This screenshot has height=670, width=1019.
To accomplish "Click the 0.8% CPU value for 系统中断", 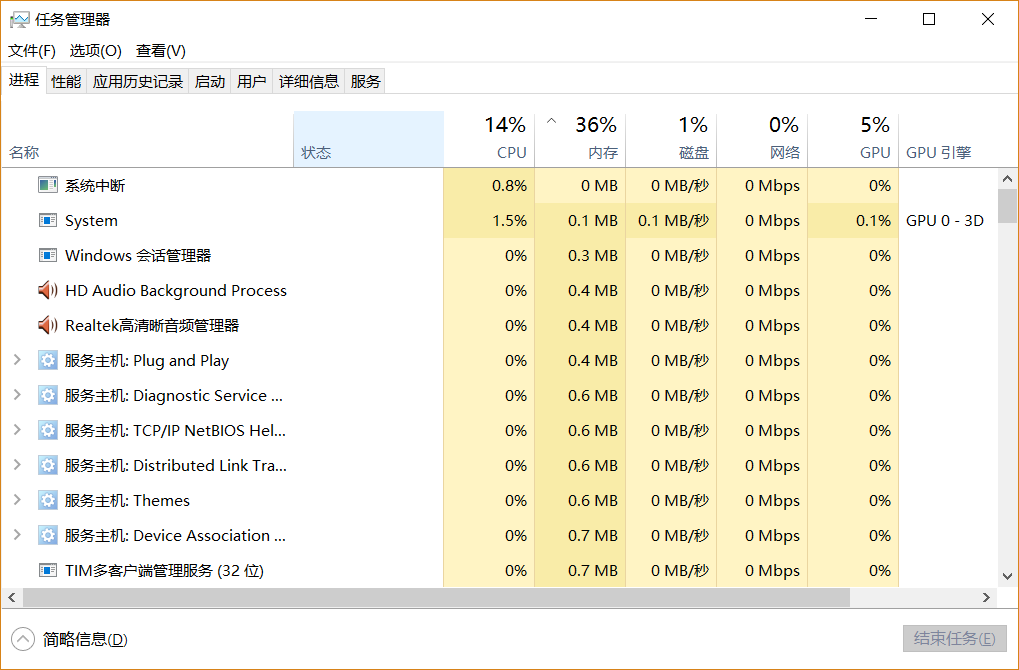I will [x=510, y=185].
